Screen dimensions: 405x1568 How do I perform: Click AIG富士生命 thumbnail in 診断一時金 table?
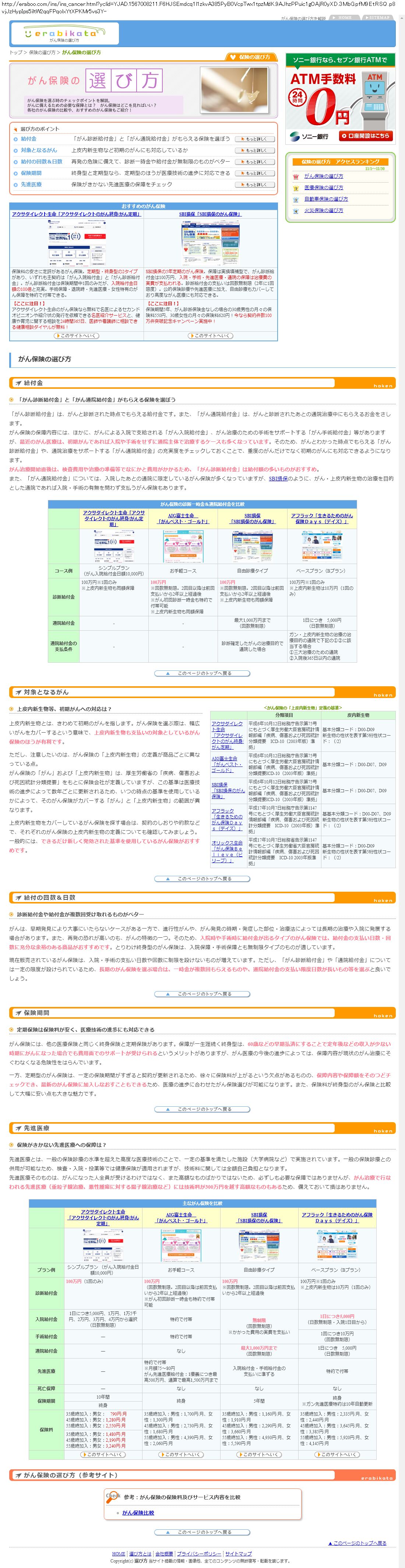pyautogui.click(x=183, y=546)
